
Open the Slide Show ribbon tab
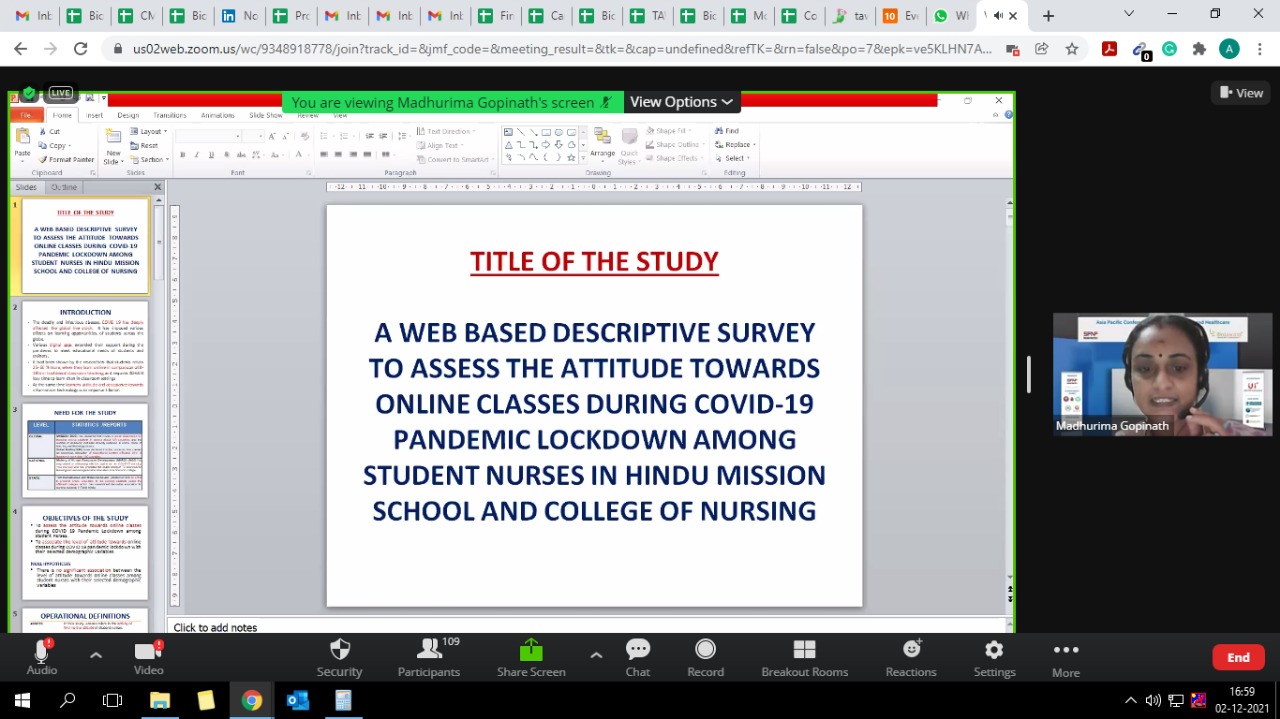click(x=265, y=115)
